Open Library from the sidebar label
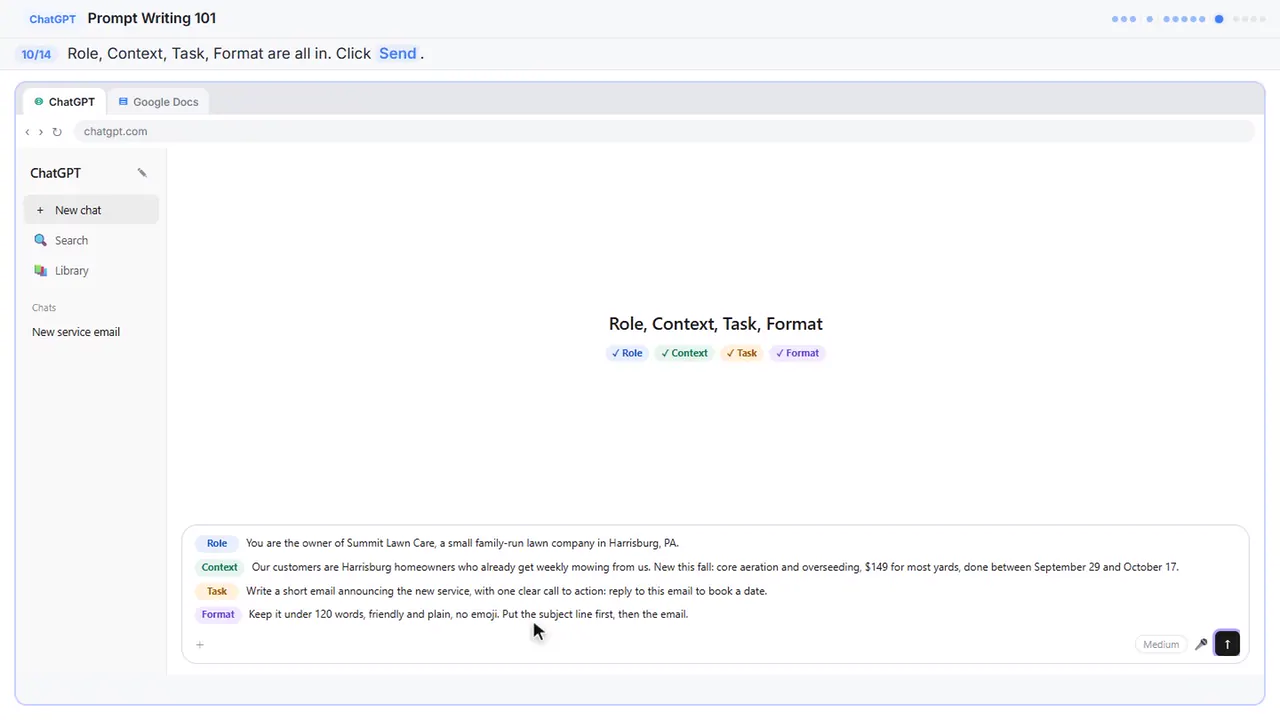This screenshot has width=1280, height=720. coord(72,271)
